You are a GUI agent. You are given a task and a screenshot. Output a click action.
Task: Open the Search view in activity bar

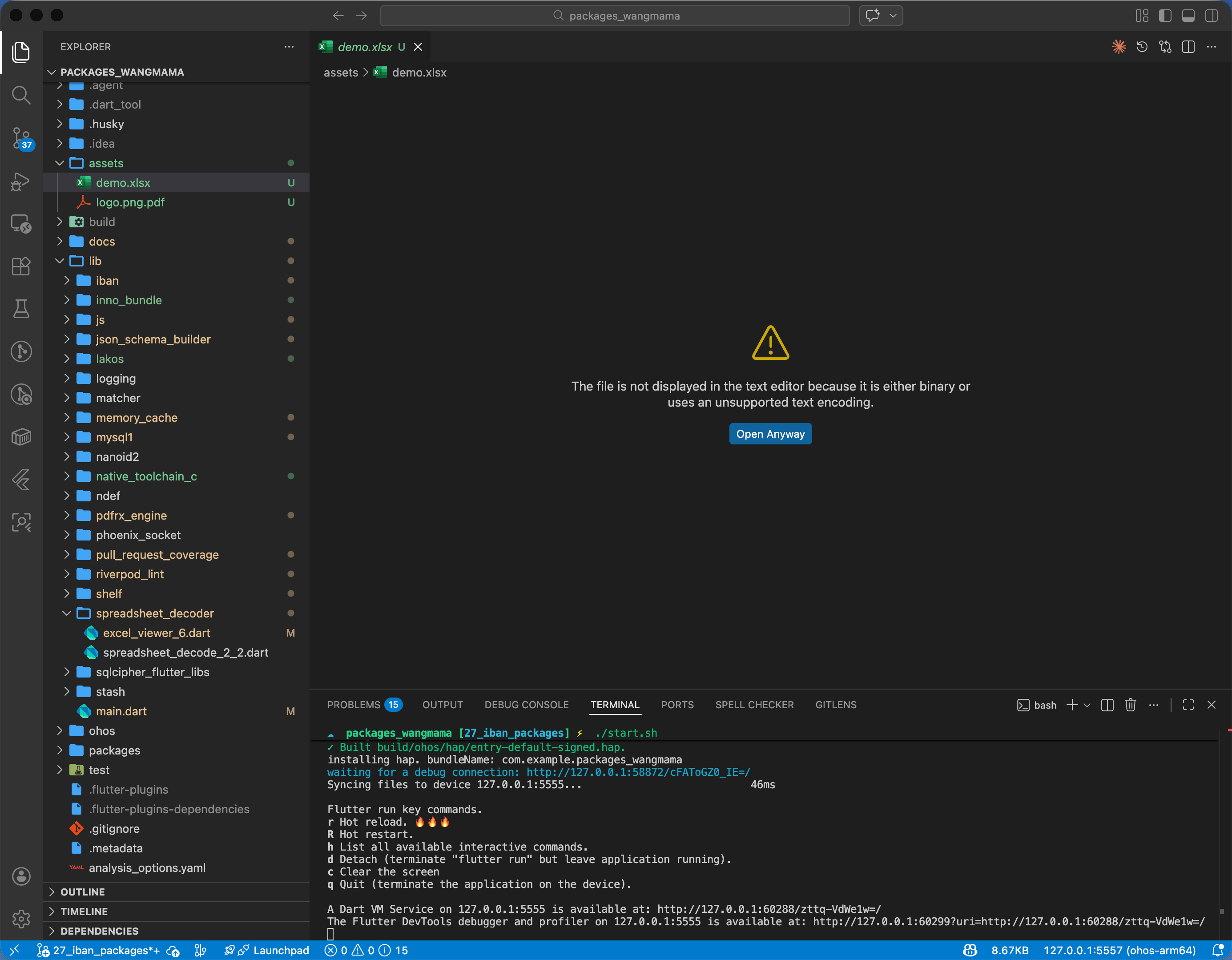click(x=21, y=95)
